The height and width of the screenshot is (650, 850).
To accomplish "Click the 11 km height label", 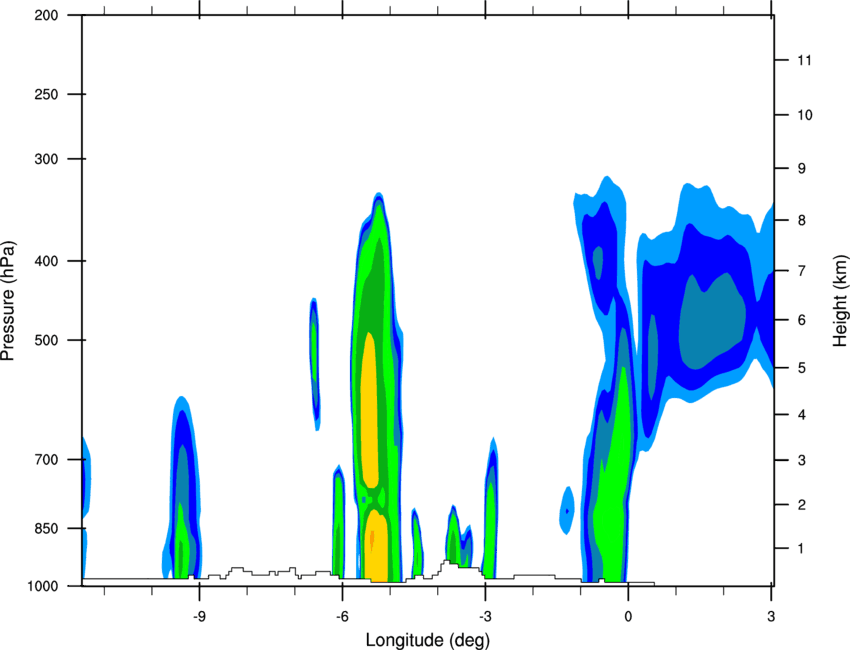I will pyautogui.click(x=804, y=60).
